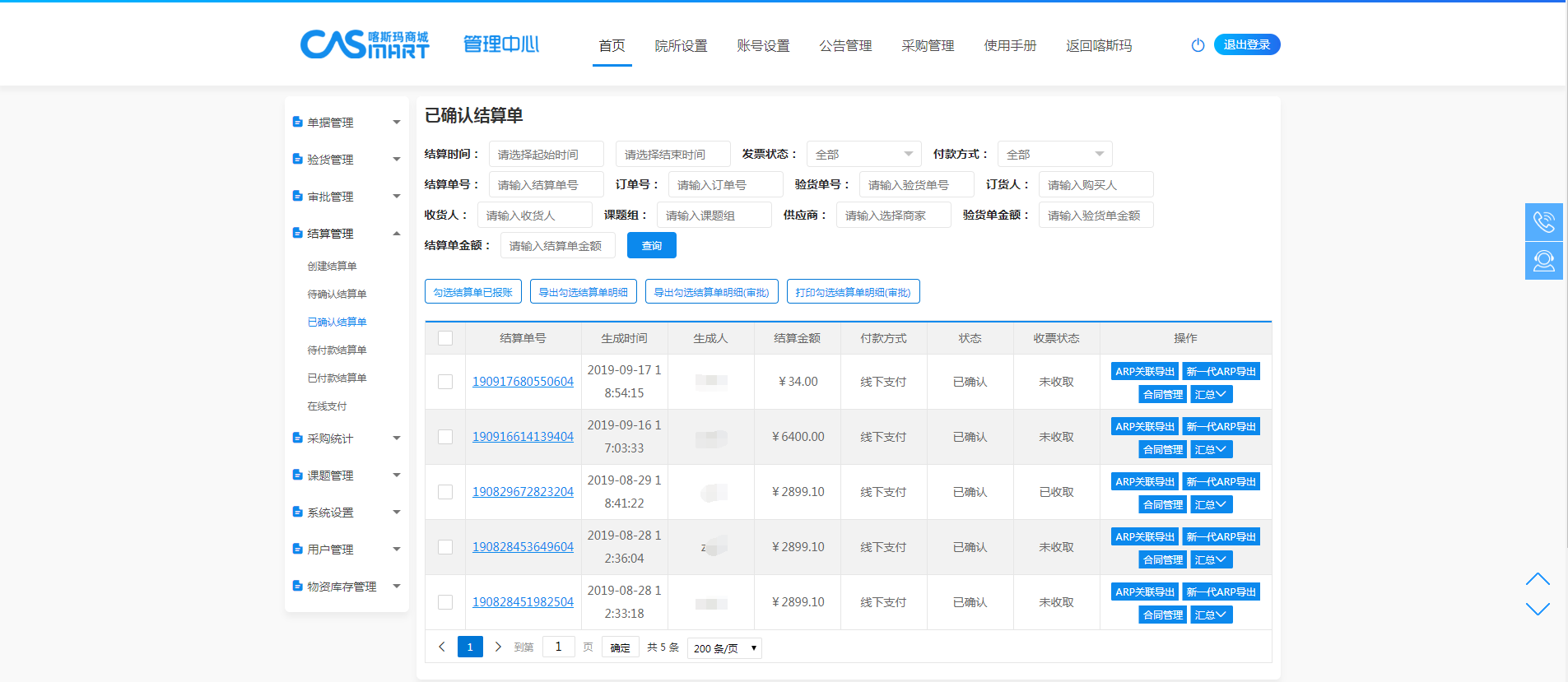This screenshot has height=682, width=1568.
Task: Open the 200 条/页 page size dropdown
Action: 724,648
